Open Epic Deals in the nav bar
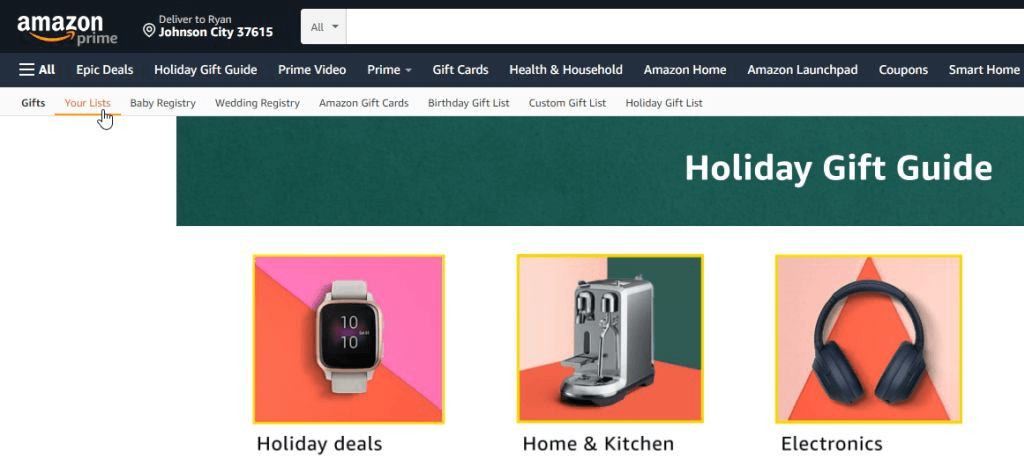The width and height of the screenshot is (1024, 466). tap(104, 70)
